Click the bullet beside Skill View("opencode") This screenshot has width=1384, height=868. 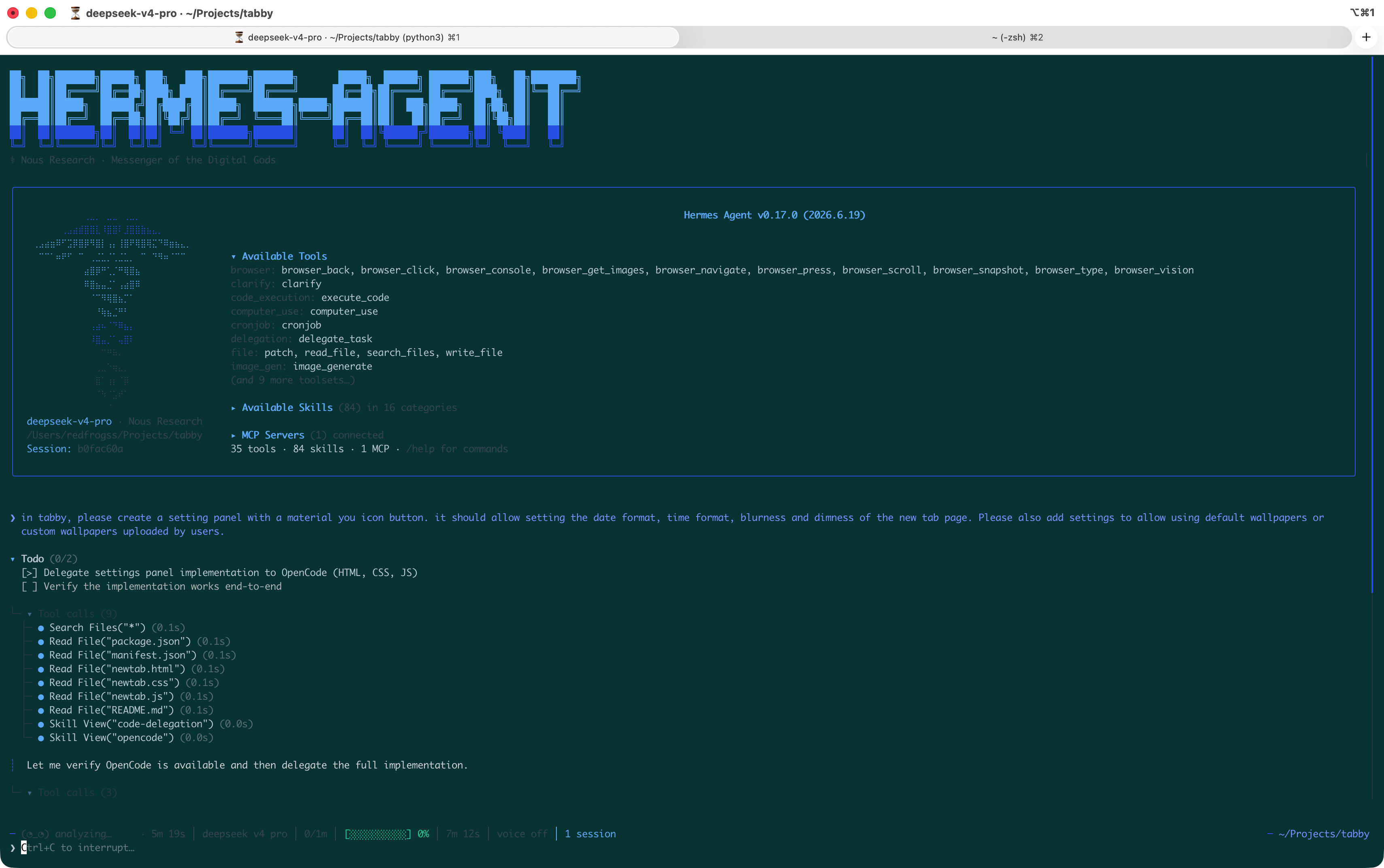click(41, 738)
